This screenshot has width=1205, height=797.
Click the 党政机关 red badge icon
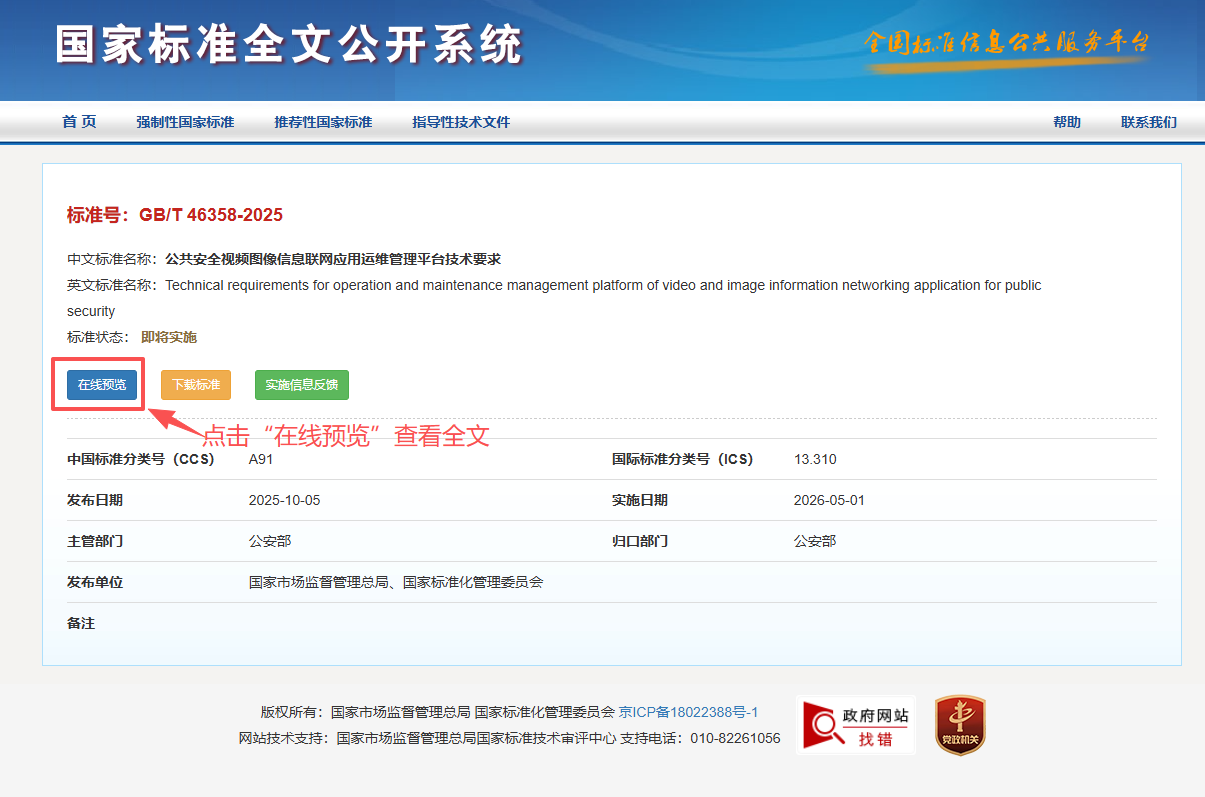coord(960,725)
